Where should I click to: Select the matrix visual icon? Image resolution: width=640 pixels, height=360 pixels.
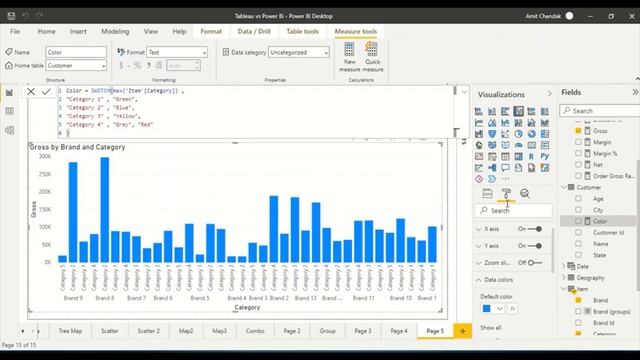[518, 156]
